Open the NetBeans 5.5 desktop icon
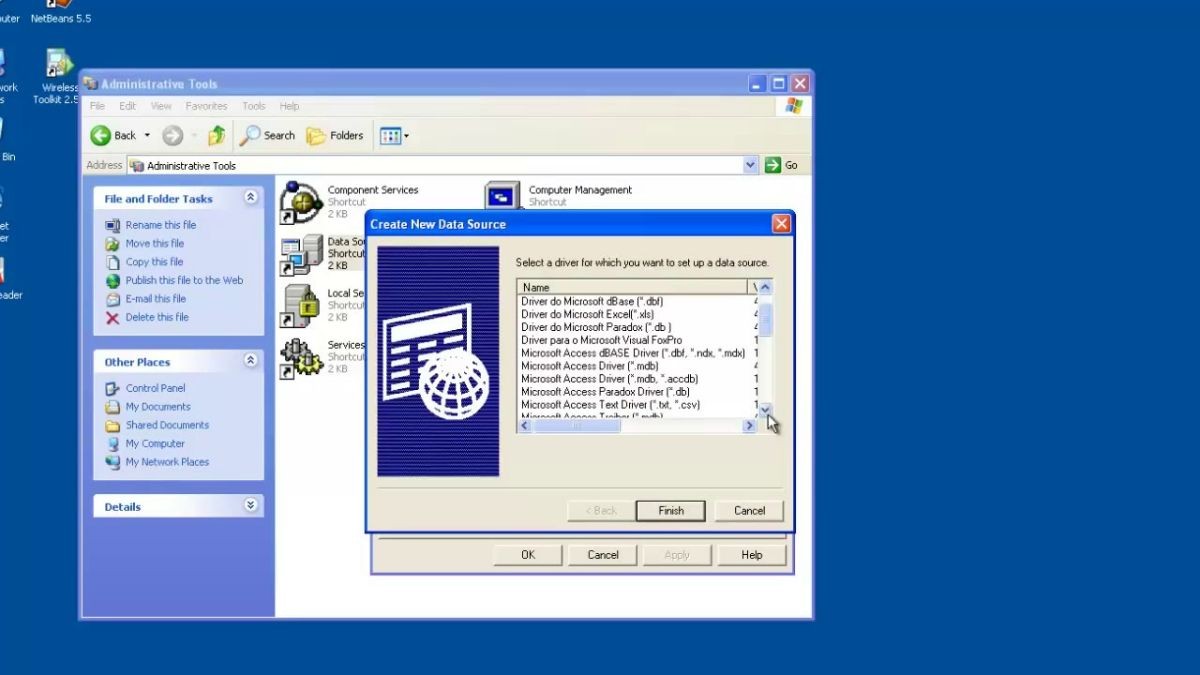The image size is (1200, 675). (60, 6)
